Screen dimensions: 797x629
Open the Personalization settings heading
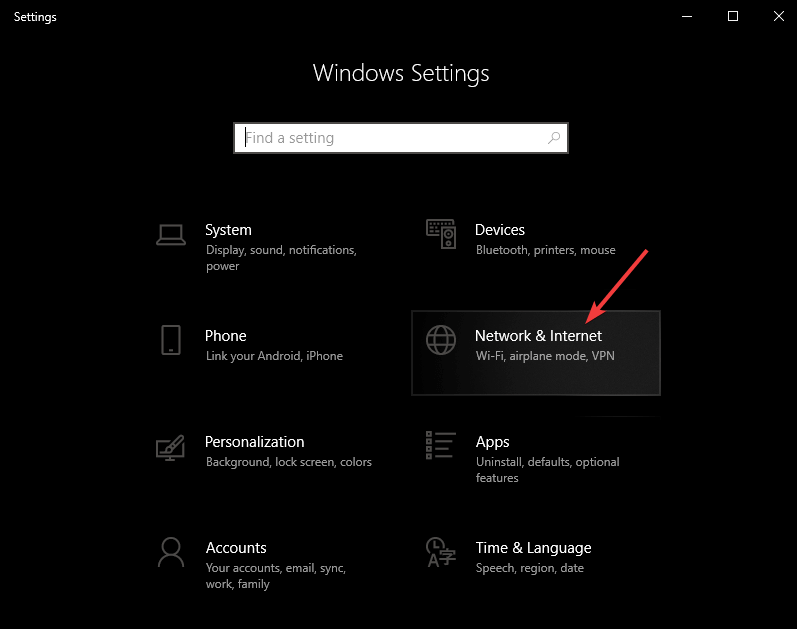[255, 442]
